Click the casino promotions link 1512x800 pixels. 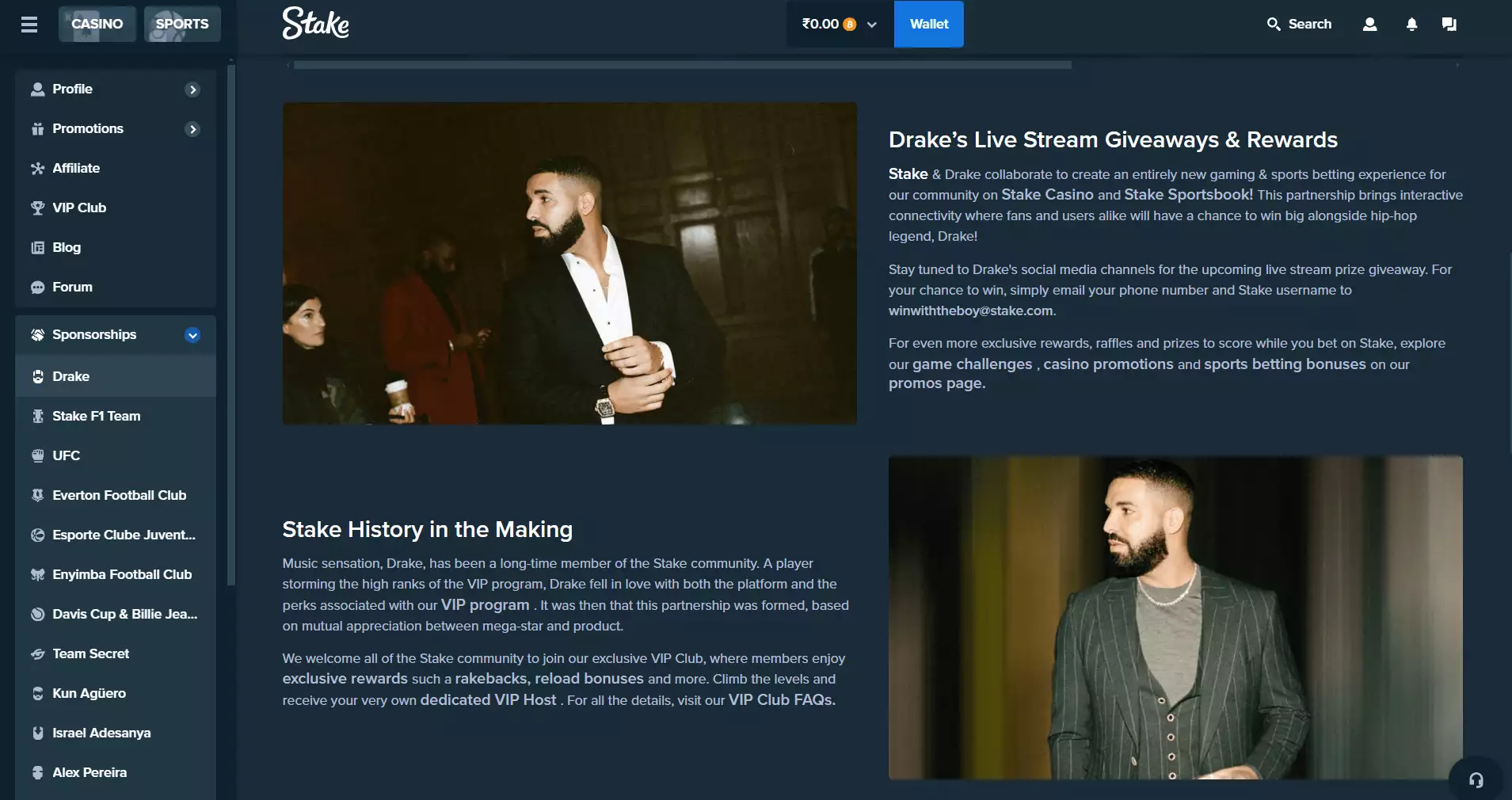pyautogui.click(x=1108, y=364)
